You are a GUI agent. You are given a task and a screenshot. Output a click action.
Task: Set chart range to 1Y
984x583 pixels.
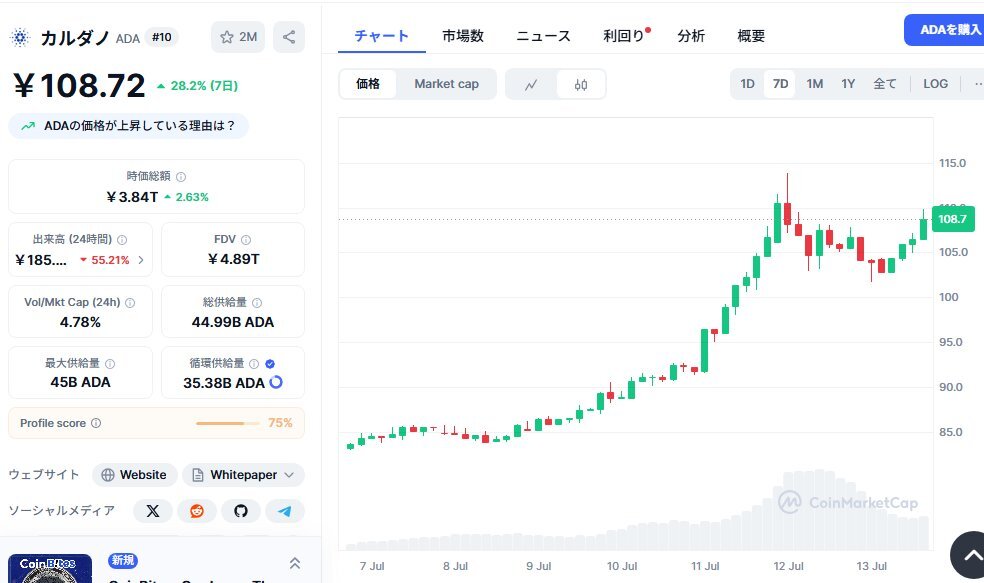point(848,83)
